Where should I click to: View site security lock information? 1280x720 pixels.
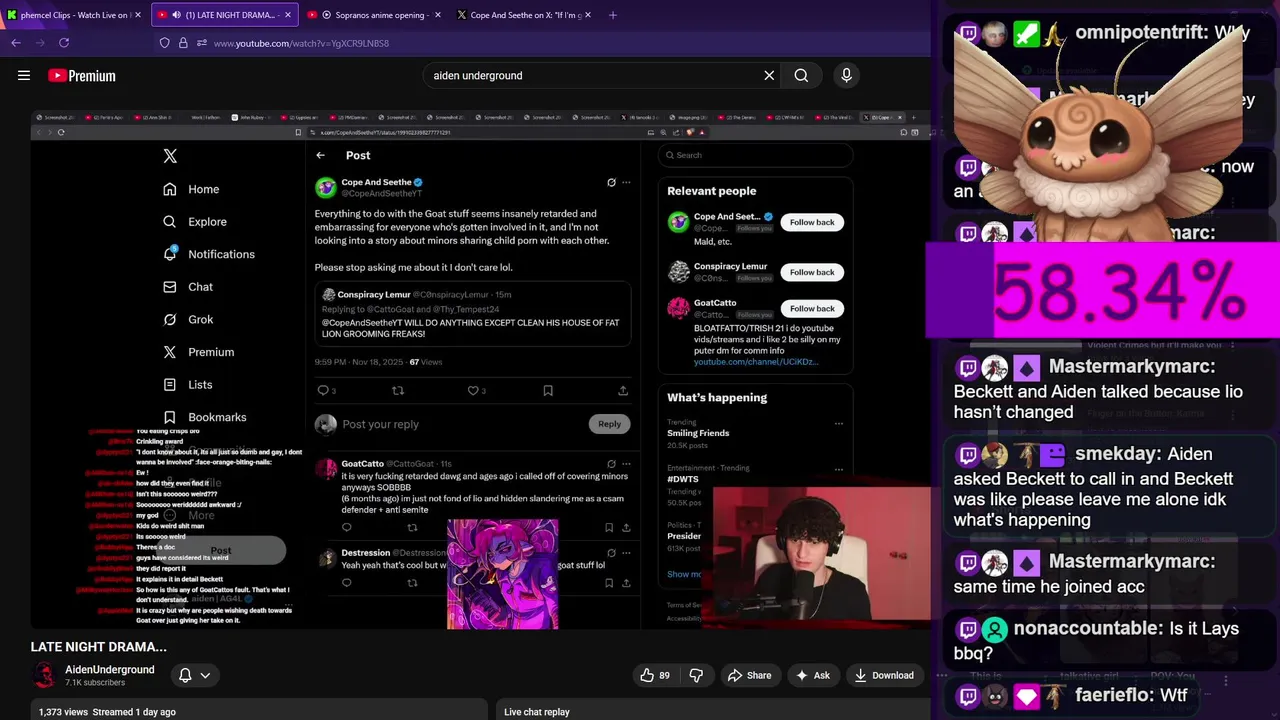click(x=183, y=43)
